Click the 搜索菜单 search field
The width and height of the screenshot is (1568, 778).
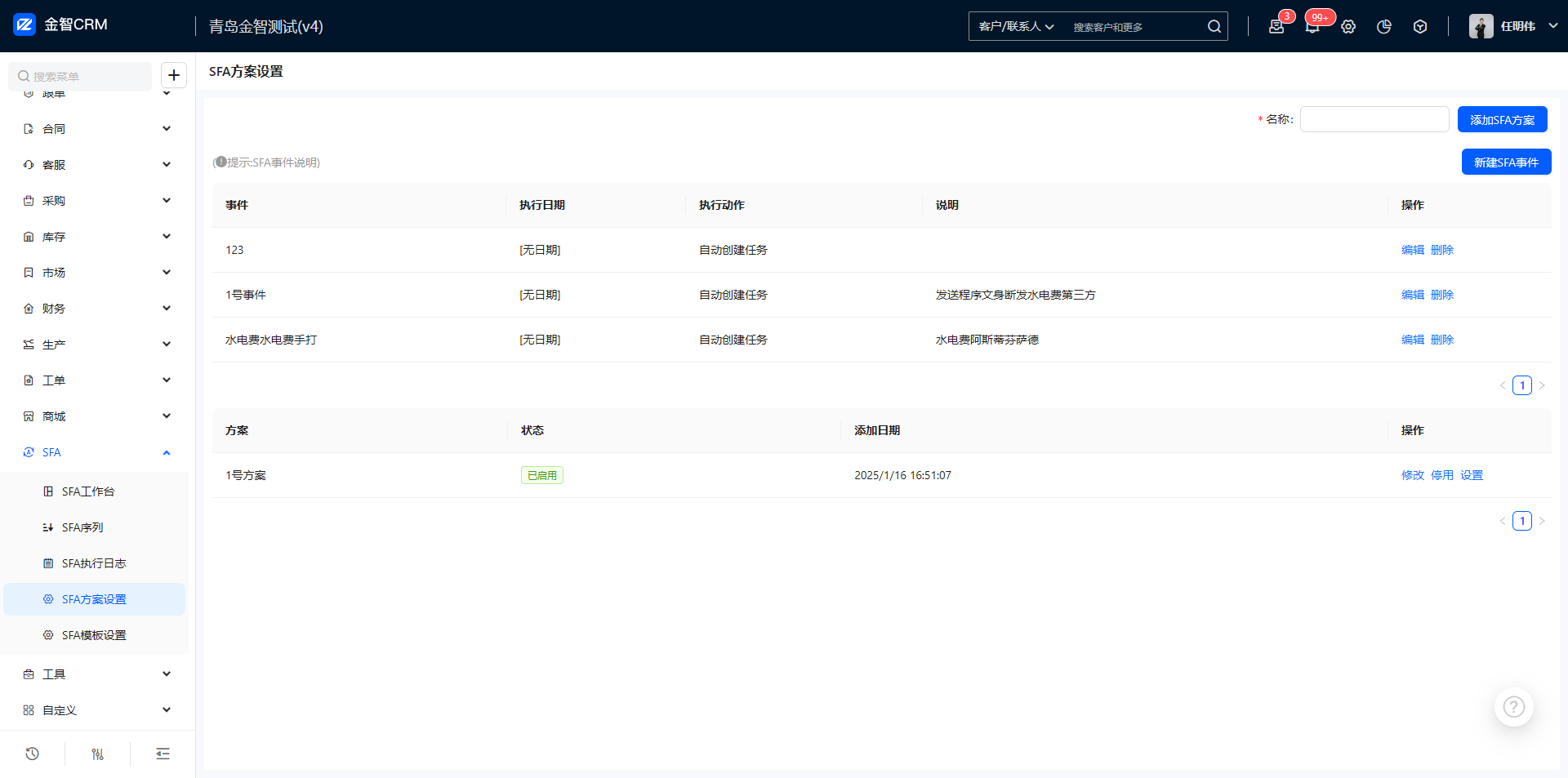[80, 76]
